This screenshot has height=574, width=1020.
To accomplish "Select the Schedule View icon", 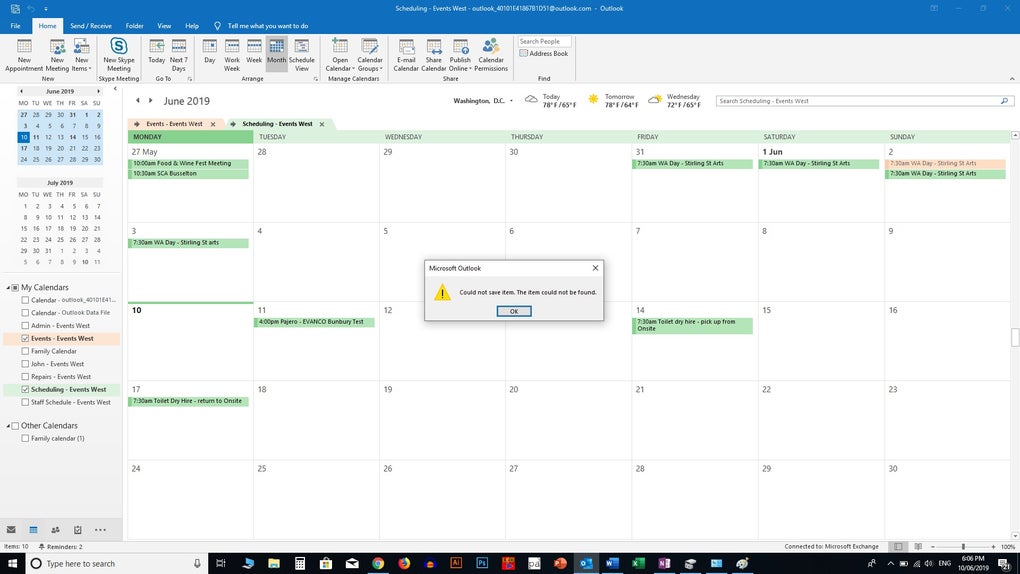I will tap(301, 48).
